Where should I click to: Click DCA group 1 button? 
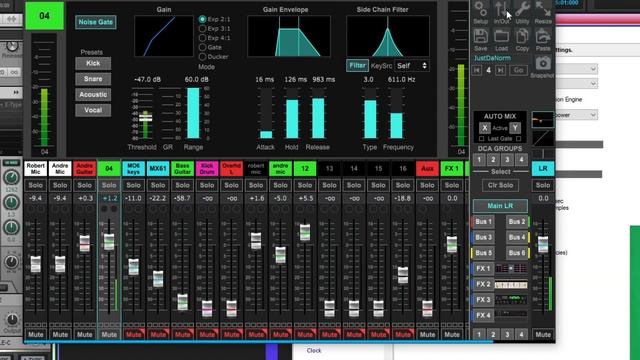[x=479, y=160]
